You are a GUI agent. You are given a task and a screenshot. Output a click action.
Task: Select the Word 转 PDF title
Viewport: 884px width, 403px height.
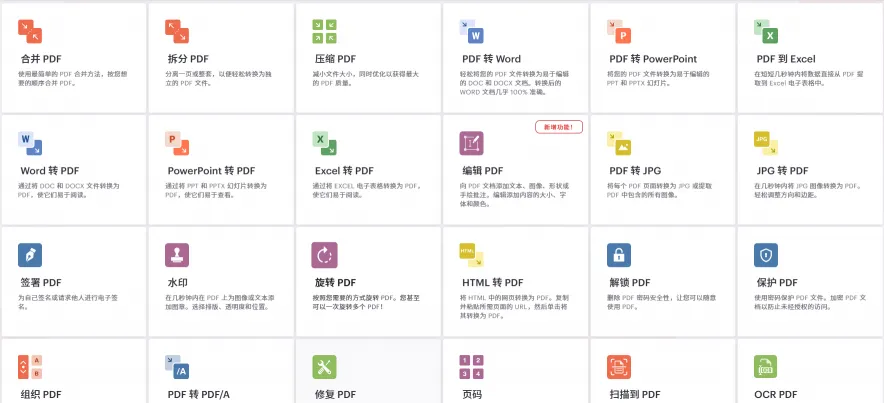[x=50, y=171]
